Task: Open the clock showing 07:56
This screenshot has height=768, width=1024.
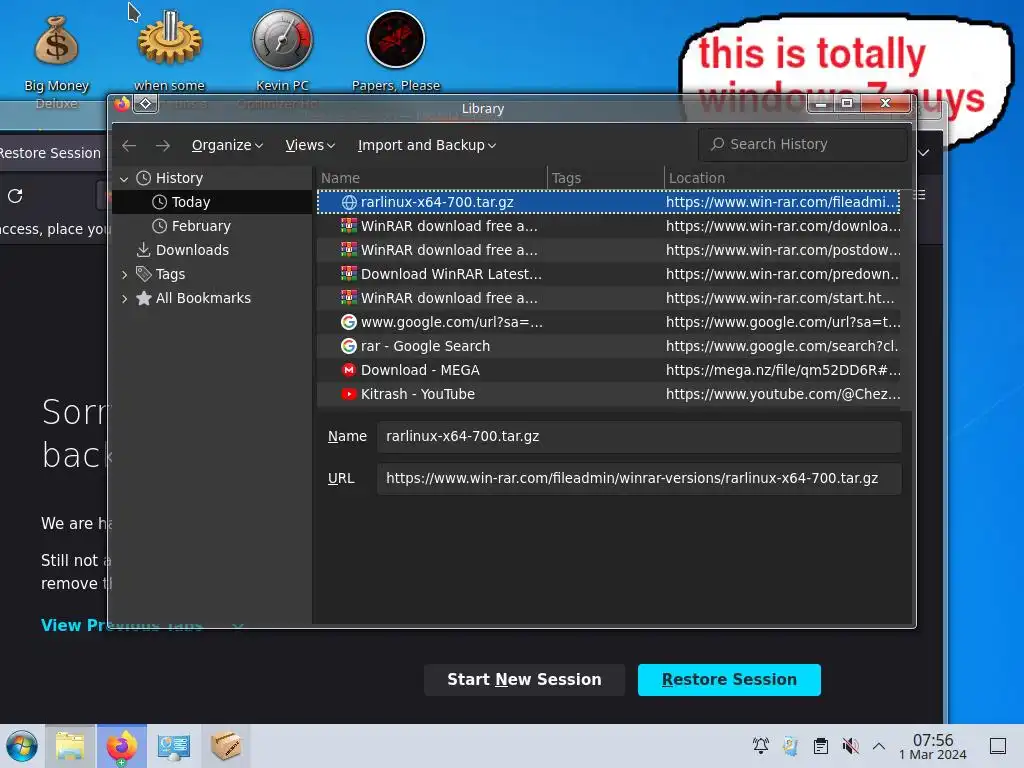Action: [x=933, y=746]
